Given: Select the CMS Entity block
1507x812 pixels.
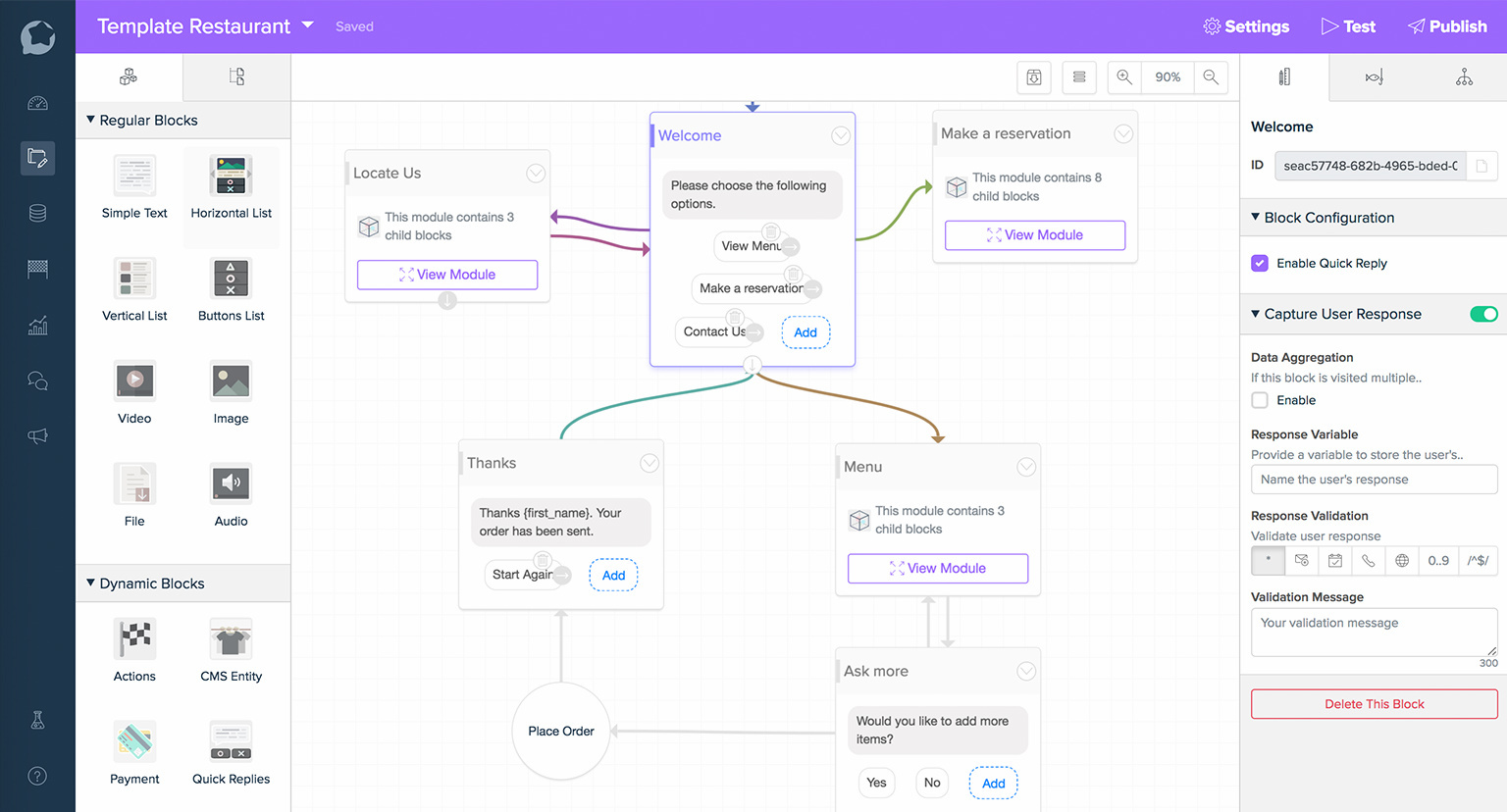Looking at the screenshot, I should (x=232, y=650).
